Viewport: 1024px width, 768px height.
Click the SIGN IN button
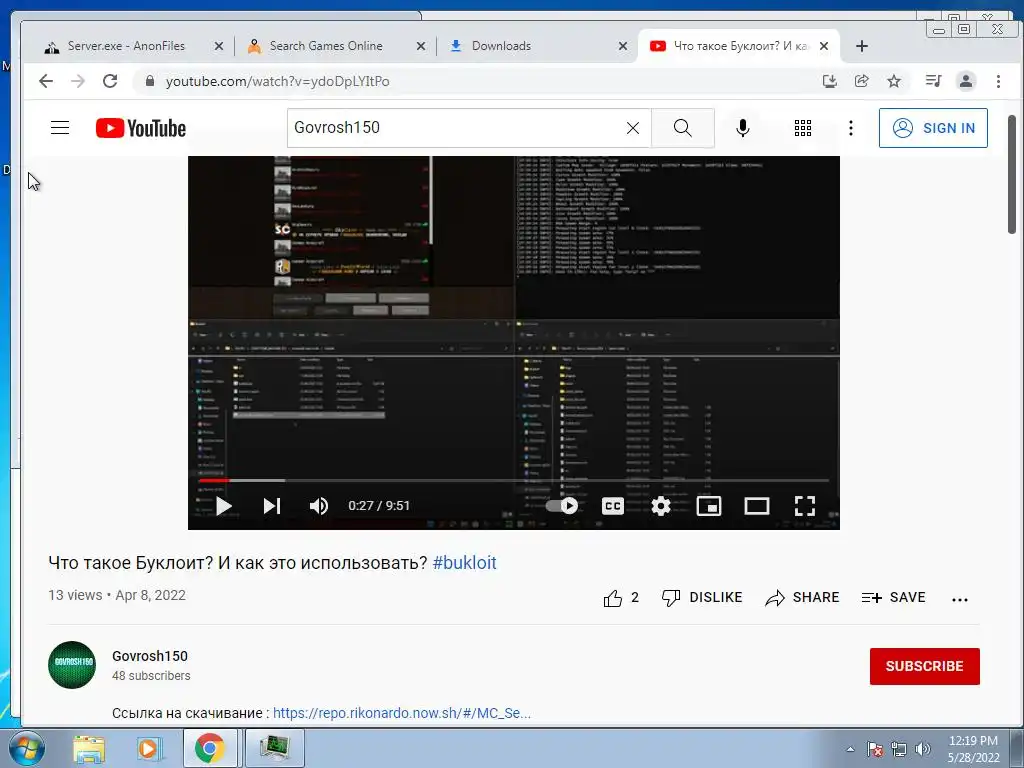933,128
